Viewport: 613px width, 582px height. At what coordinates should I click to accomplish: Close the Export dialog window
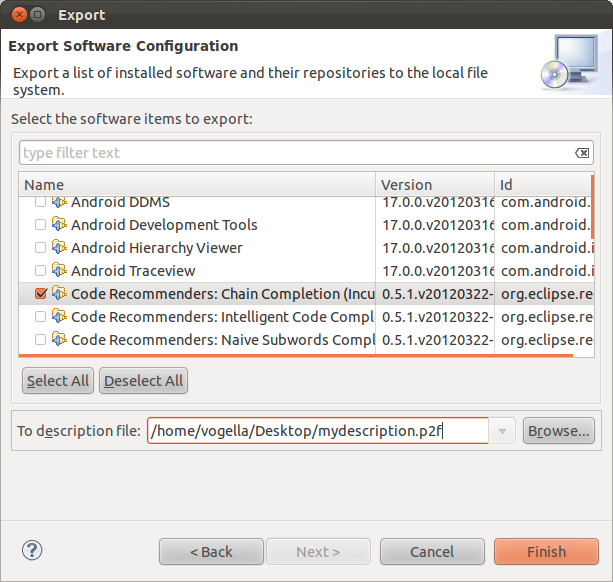[x=19, y=15]
